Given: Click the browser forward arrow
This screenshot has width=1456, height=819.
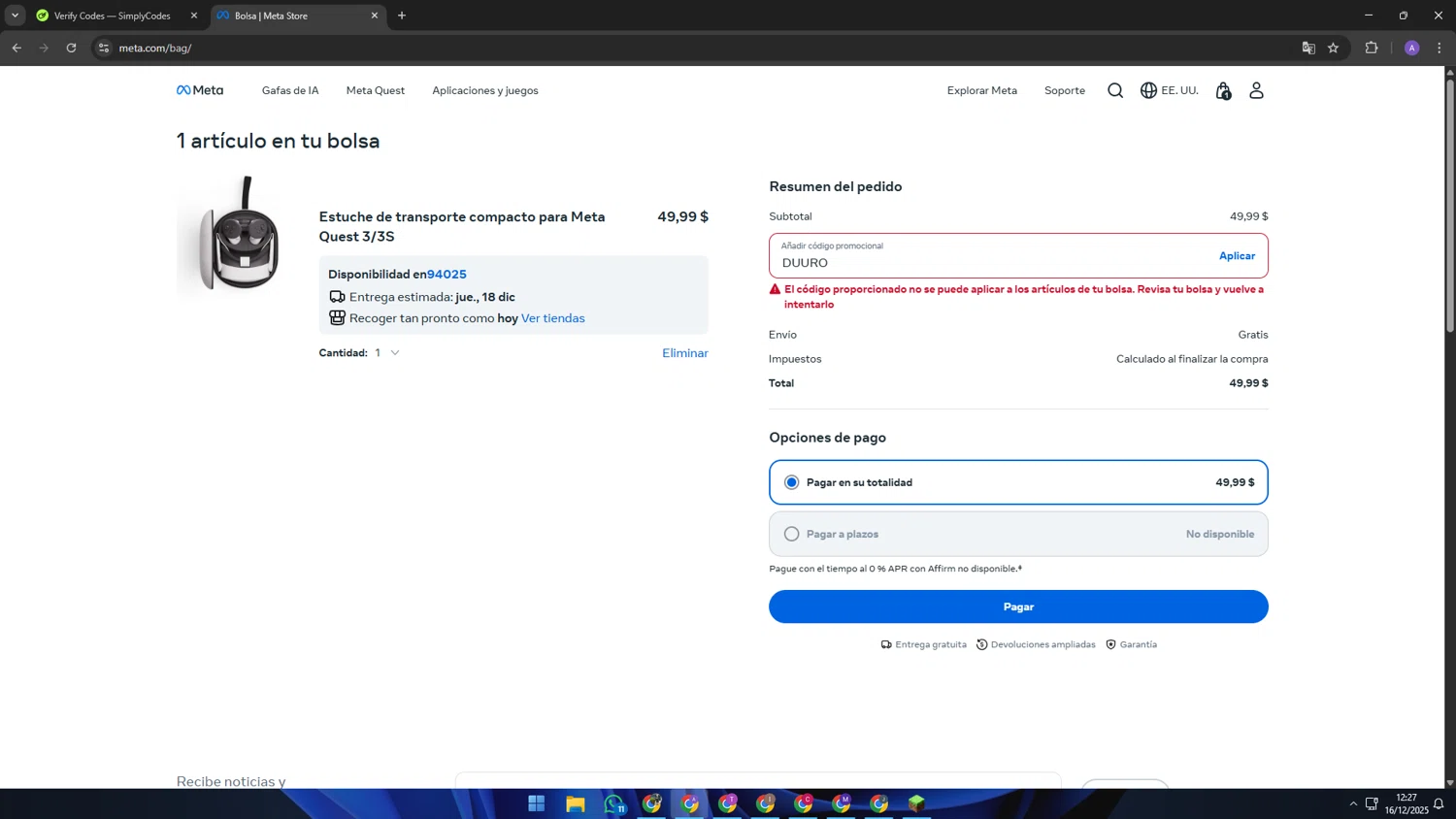Looking at the screenshot, I should (x=44, y=48).
